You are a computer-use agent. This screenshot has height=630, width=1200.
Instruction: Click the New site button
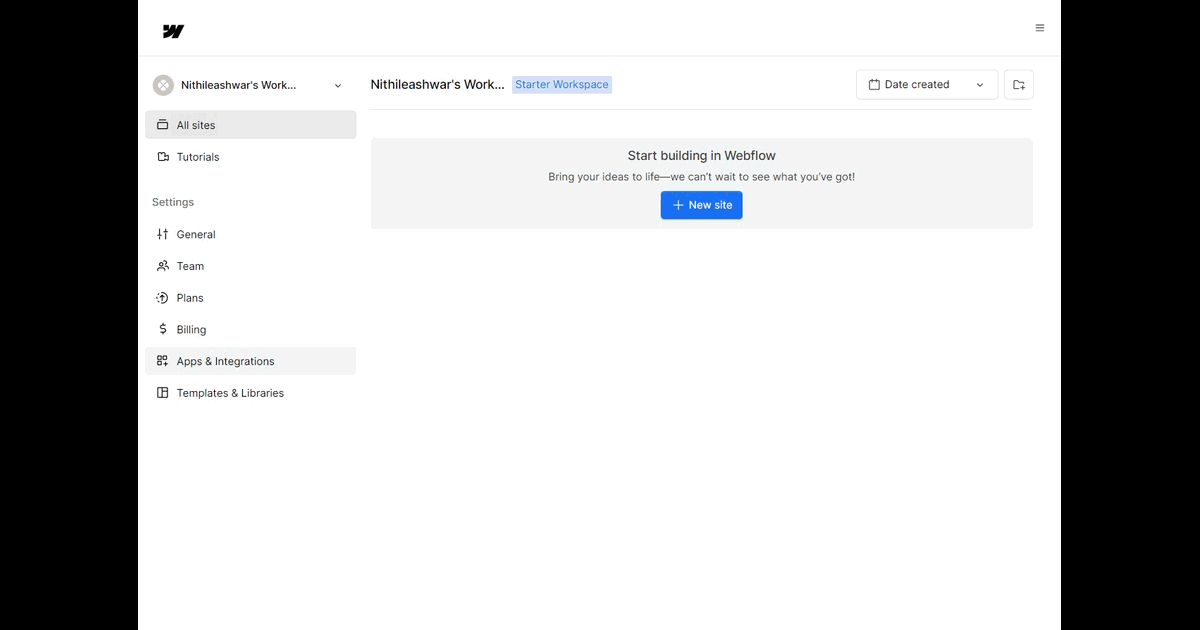click(702, 205)
